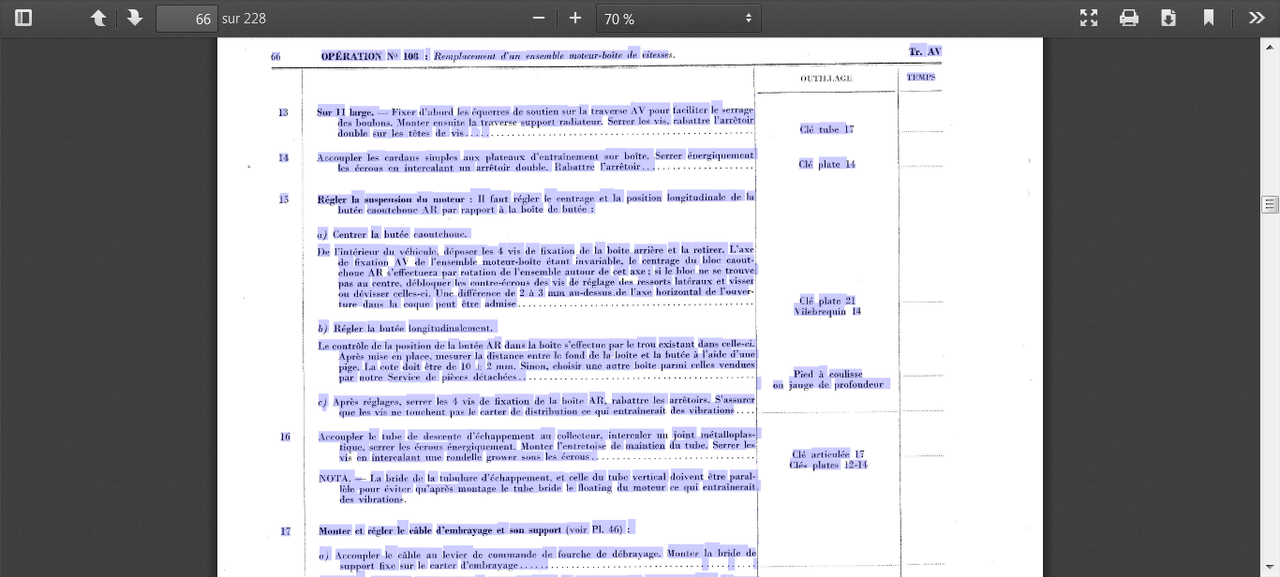The width and height of the screenshot is (1280, 577).
Task: Click step 13 'Sur 11 large.' text
Action: (x=345, y=112)
